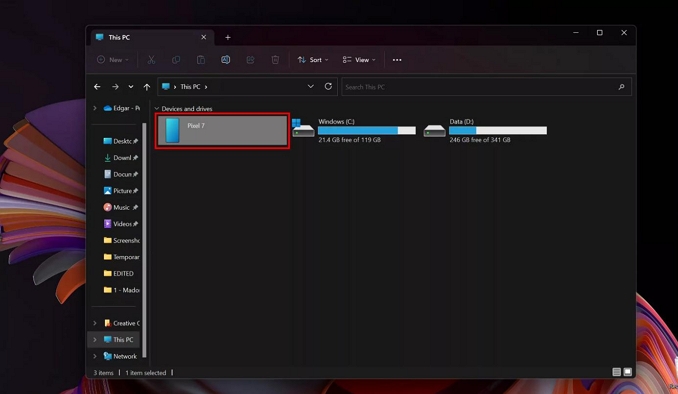Select the Windows (C:) drive icon

click(x=303, y=129)
